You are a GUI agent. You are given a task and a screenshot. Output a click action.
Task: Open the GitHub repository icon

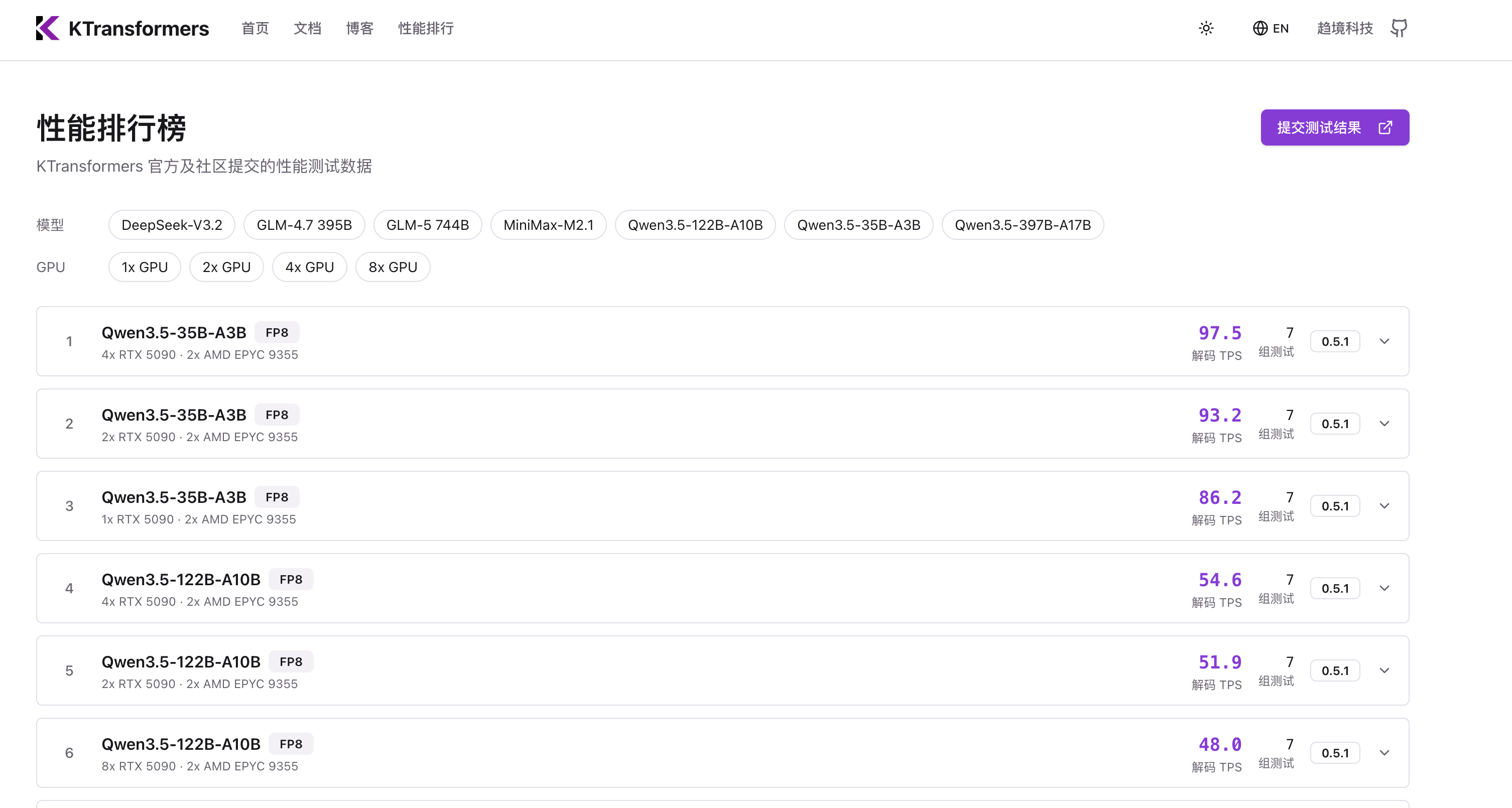pyautogui.click(x=1400, y=28)
